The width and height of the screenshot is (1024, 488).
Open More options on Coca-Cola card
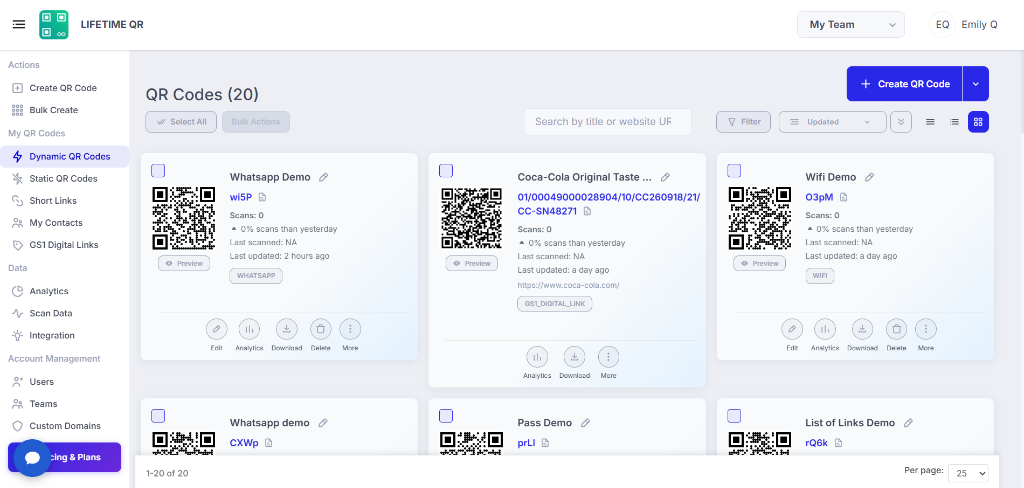[x=608, y=357]
